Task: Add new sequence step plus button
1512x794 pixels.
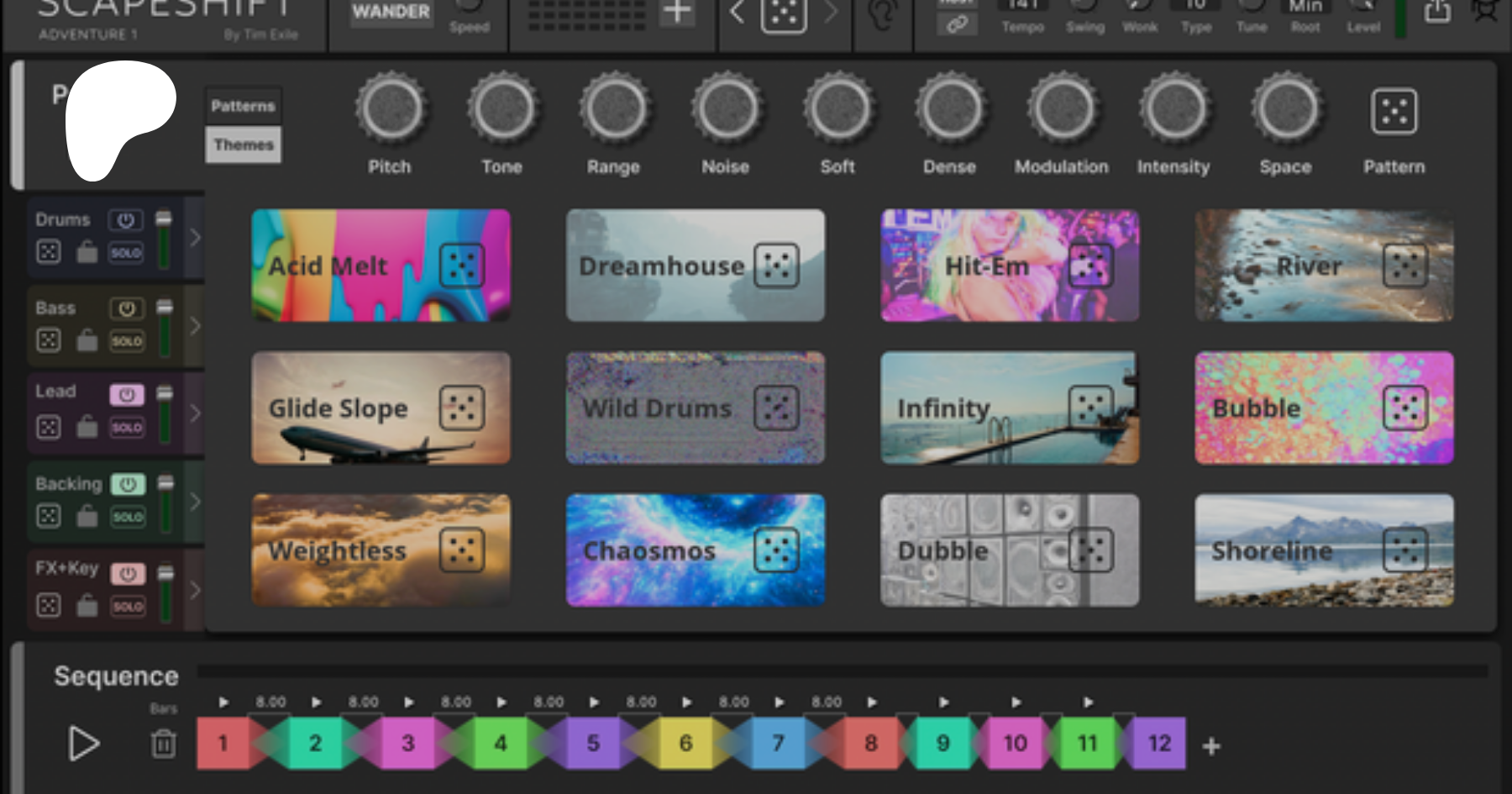Action: (1210, 746)
